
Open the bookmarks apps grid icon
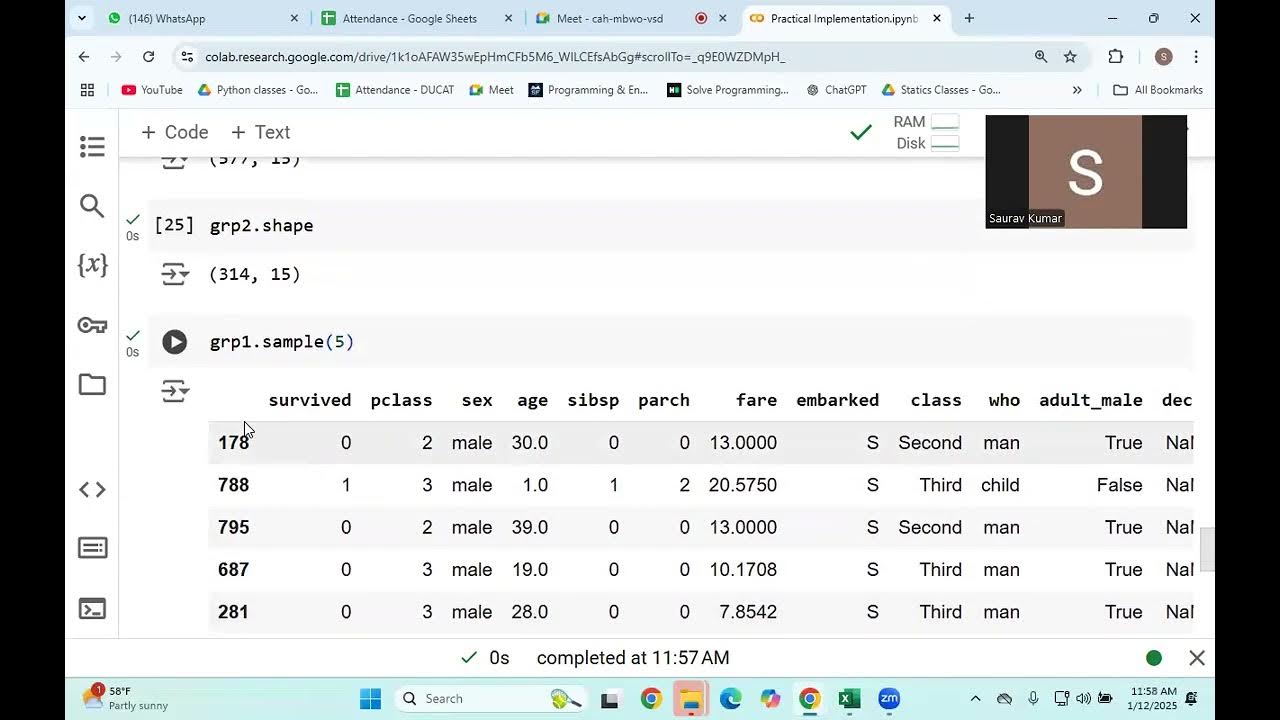point(87,90)
